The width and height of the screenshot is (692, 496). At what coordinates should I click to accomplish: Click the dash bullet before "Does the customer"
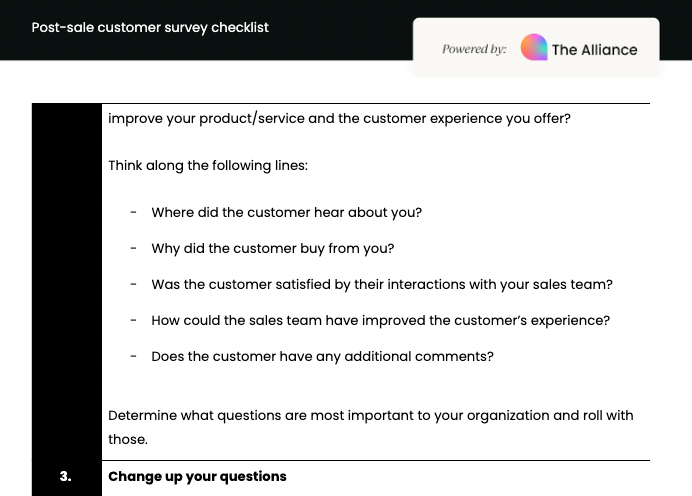133,356
